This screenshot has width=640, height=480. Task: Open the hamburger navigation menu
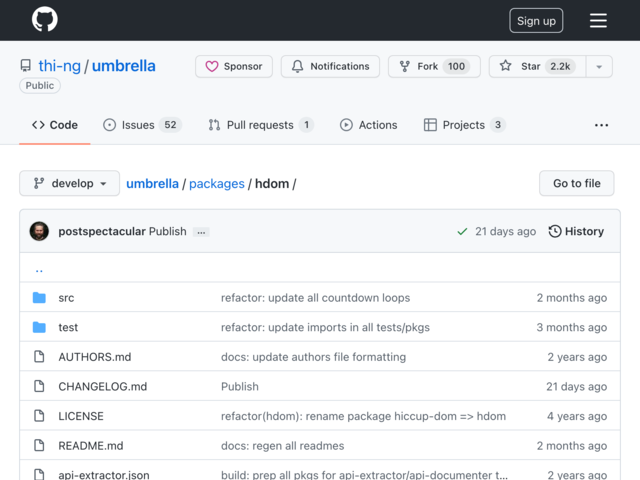pos(598,20)
